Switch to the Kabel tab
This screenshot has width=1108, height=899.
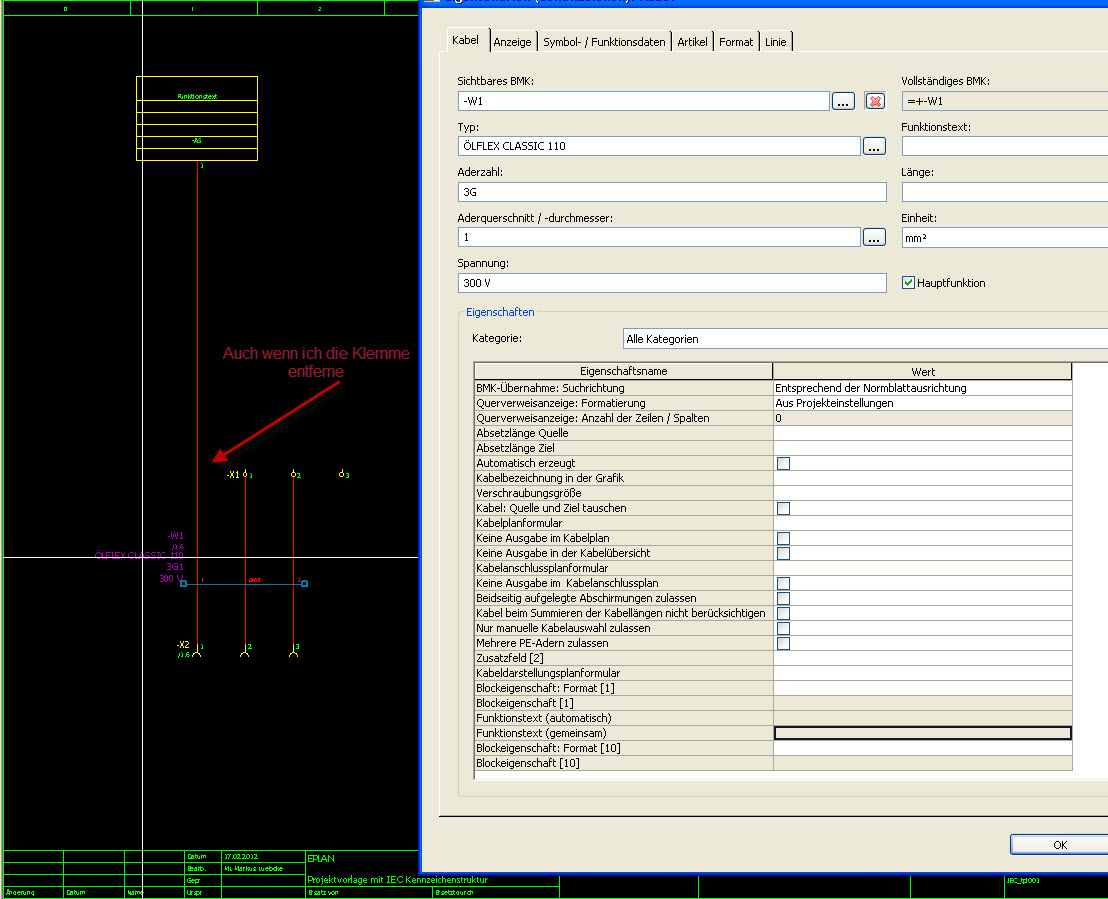point(465,40)
